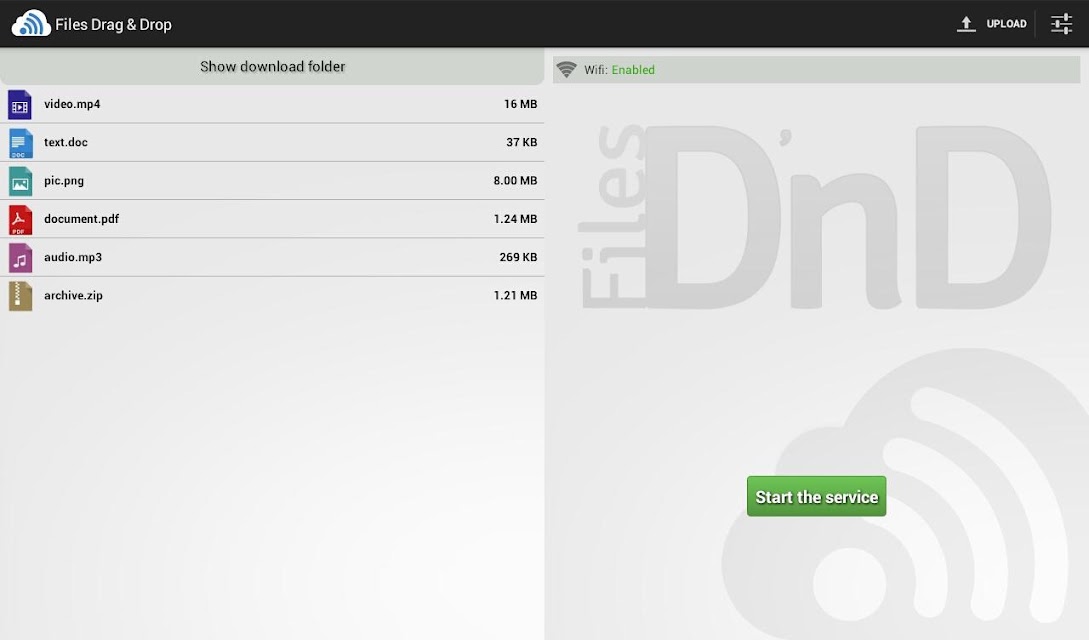Show download folder
The width and height of the screenshot is (1089, 640).
point(272,67)
